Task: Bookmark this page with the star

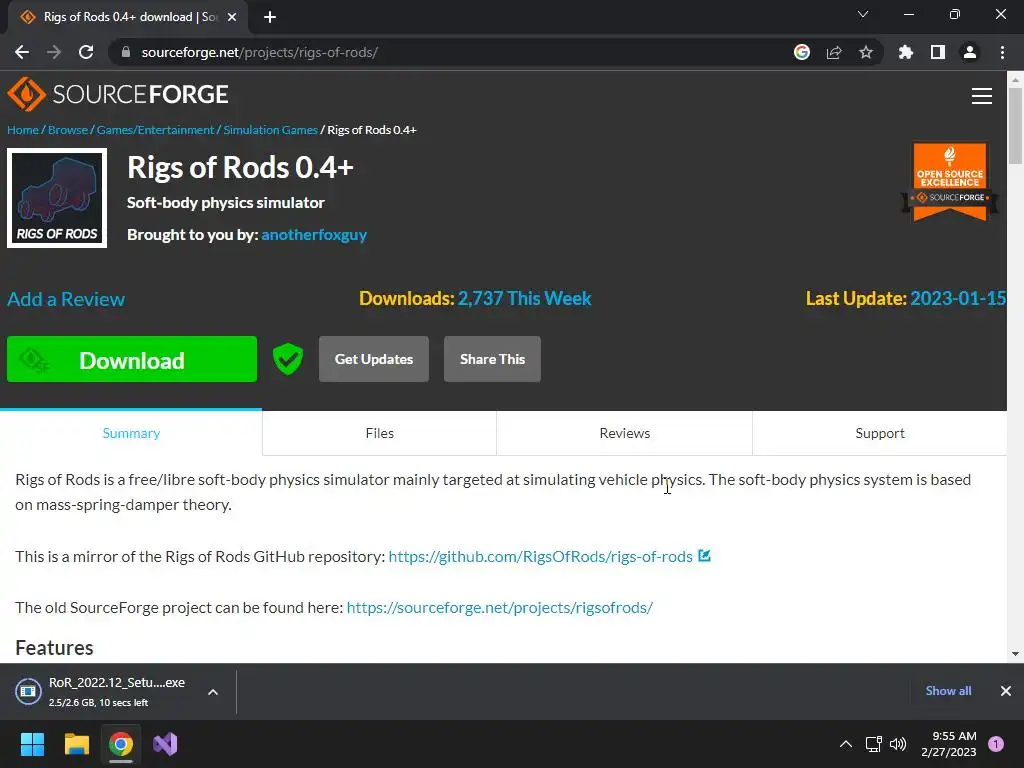Action: pos(866,52)
